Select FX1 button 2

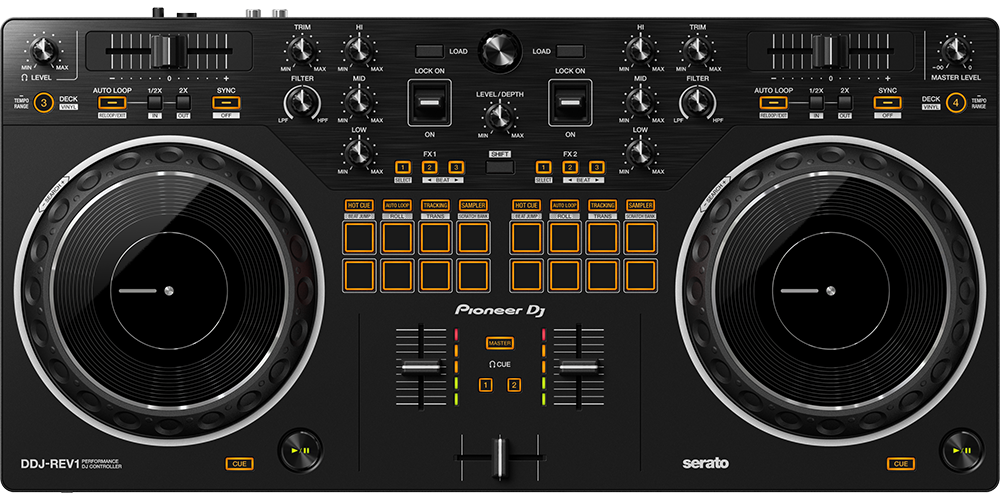click(x=429, y=167)
